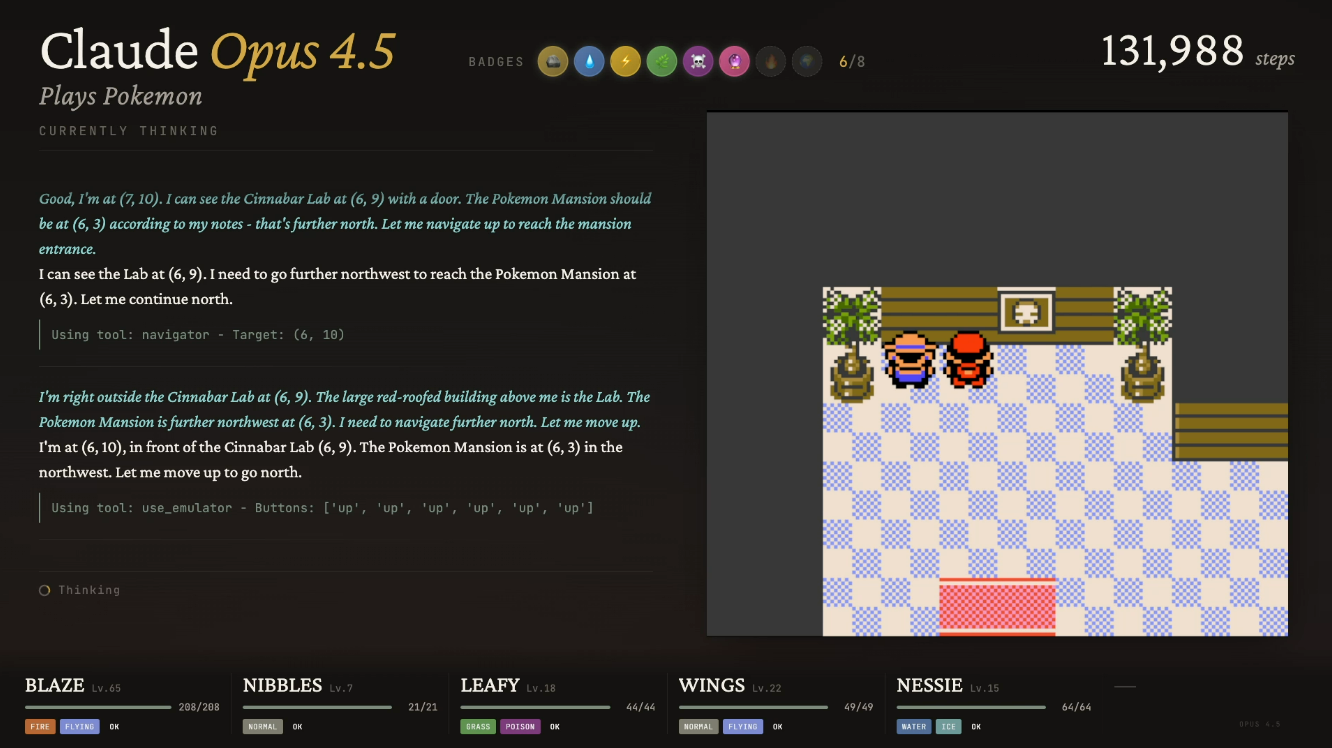Click Leafy's 44/44 HP value

[642, 708]
